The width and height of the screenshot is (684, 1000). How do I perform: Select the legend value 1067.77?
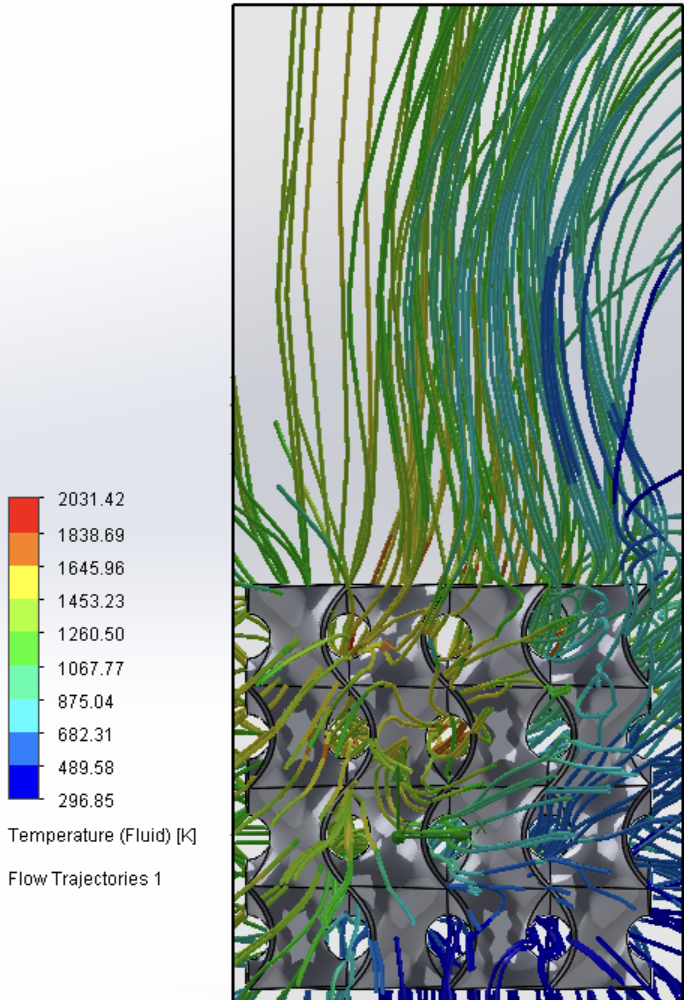coord(91,668)
